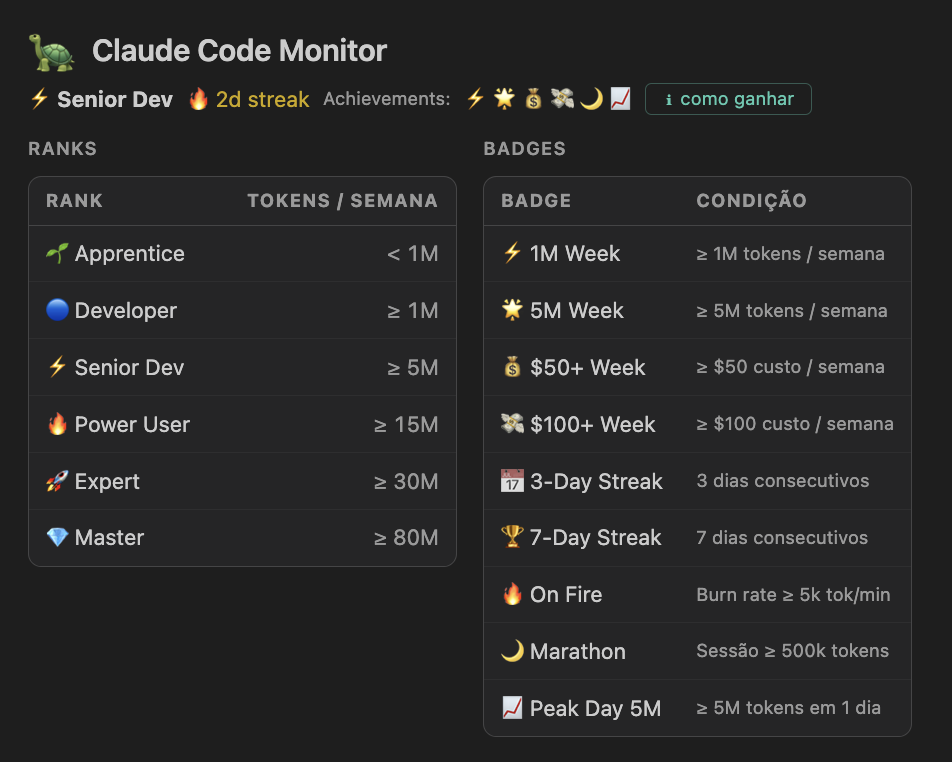Select the 'Marathon' badge name
The image size is (952, 762).
pos(577,651)
